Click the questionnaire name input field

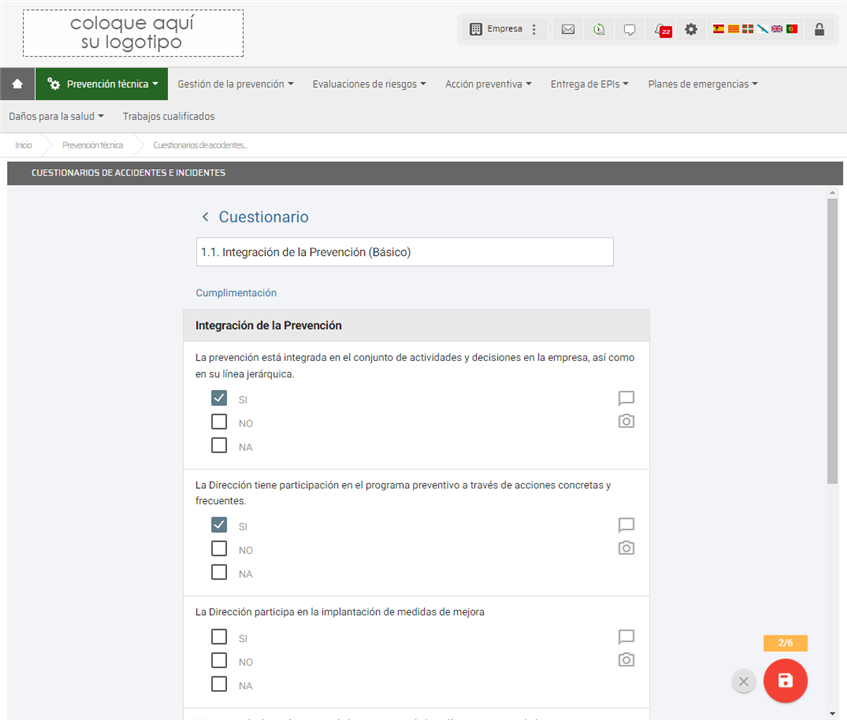[x=405, y=252]
